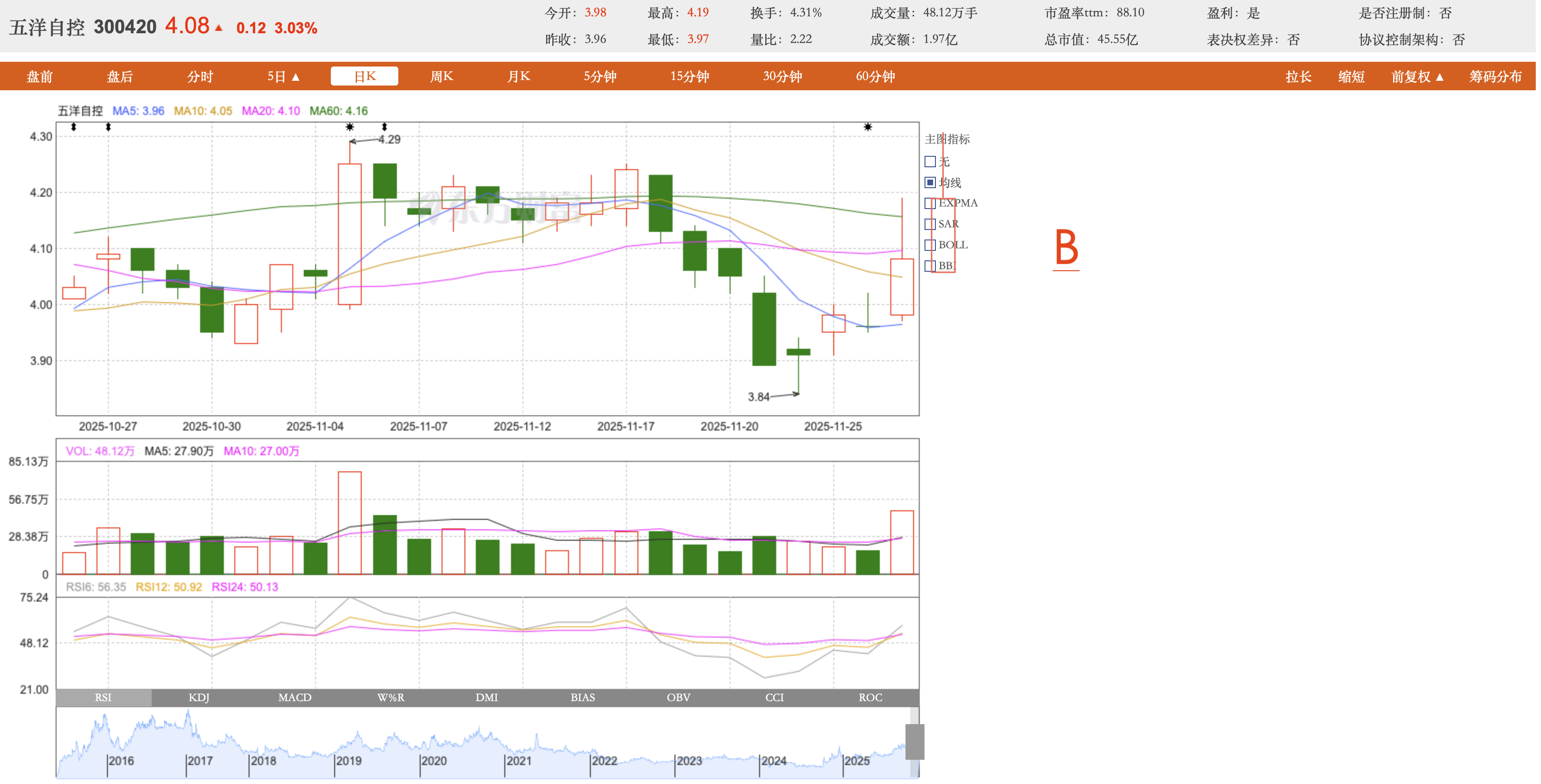Click the 拉长 button
The width and height of the screenshot is (1541, 784).
[1298, 76]
